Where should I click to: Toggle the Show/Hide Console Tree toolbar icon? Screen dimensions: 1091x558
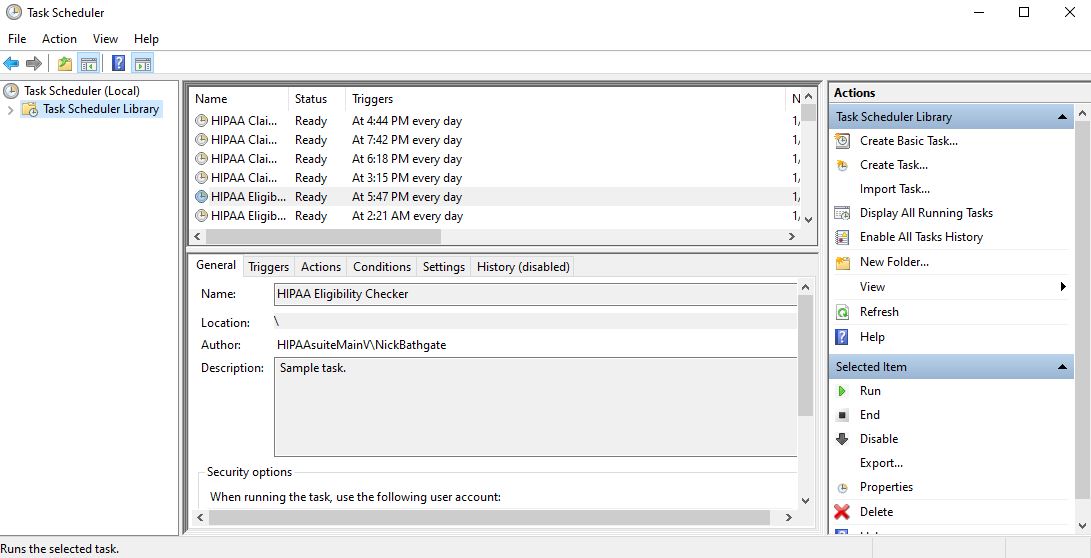[x=88, y=64]
